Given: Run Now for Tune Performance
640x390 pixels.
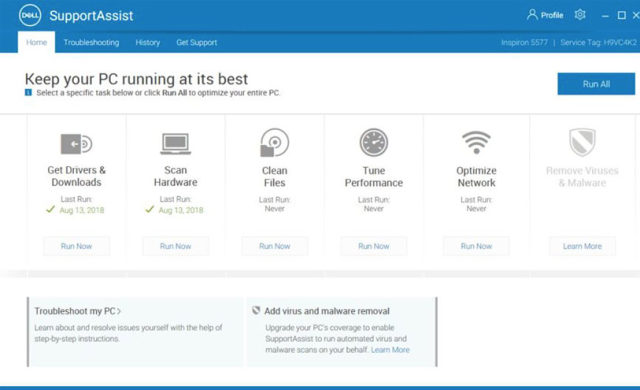Looking at the screenshot, I should [374, 246].
